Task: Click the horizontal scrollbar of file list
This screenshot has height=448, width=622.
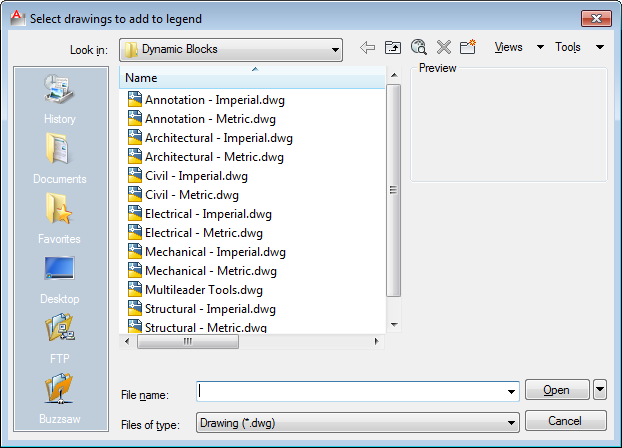Action: coord(188,341)
